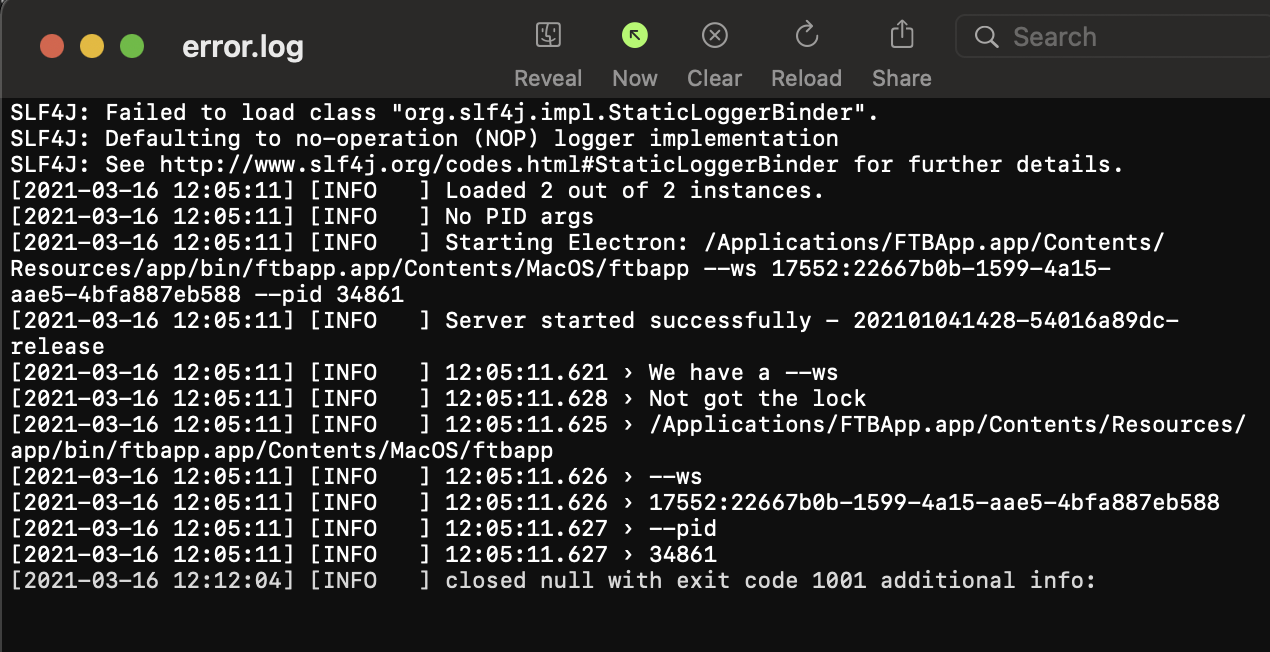This screenshot has height=652, width=1270.
Task: Click the "Reload" text label in toolbar
Action: click(x=806, y=78)
